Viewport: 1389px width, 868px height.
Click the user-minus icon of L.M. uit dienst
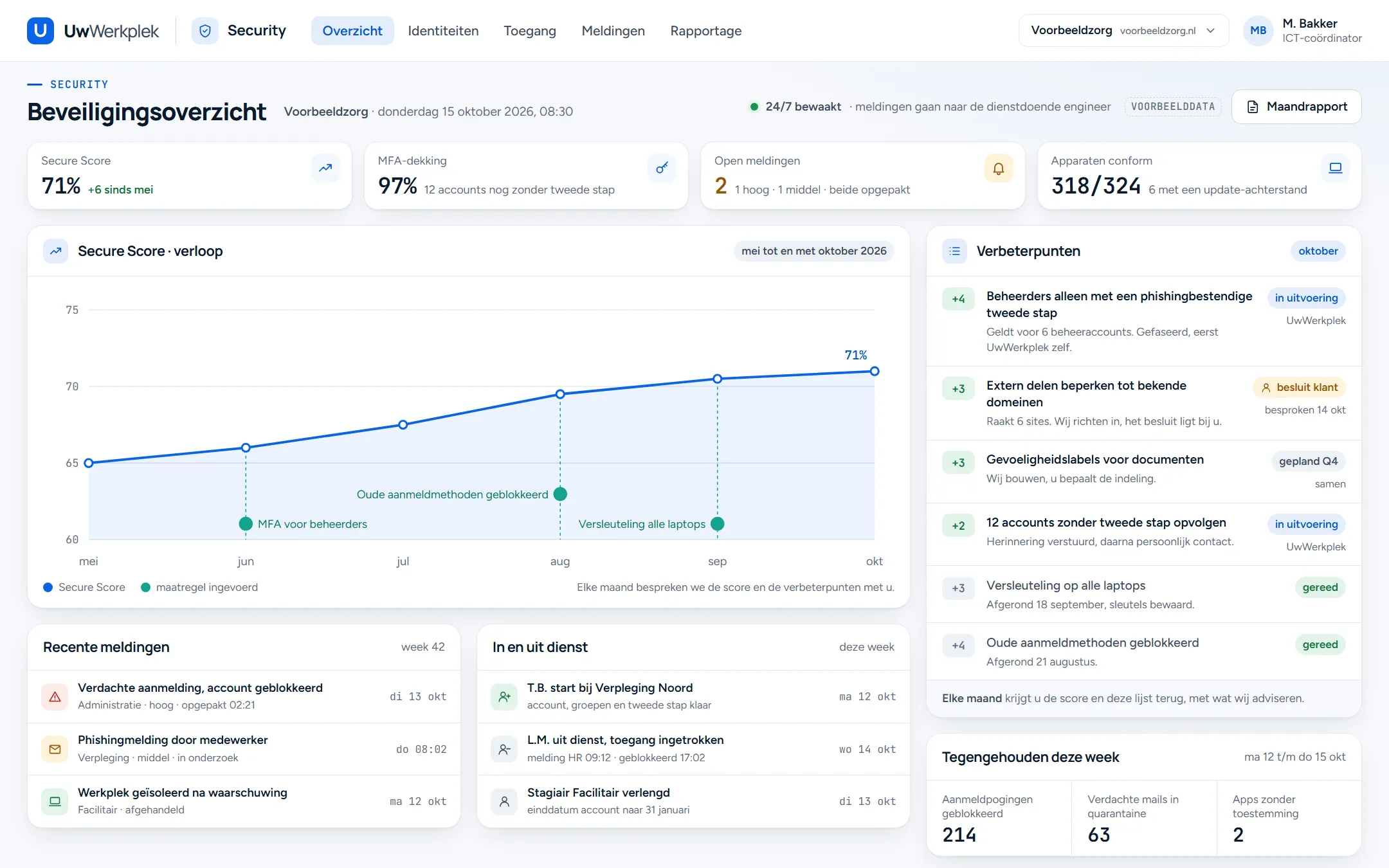click(504, 749)
